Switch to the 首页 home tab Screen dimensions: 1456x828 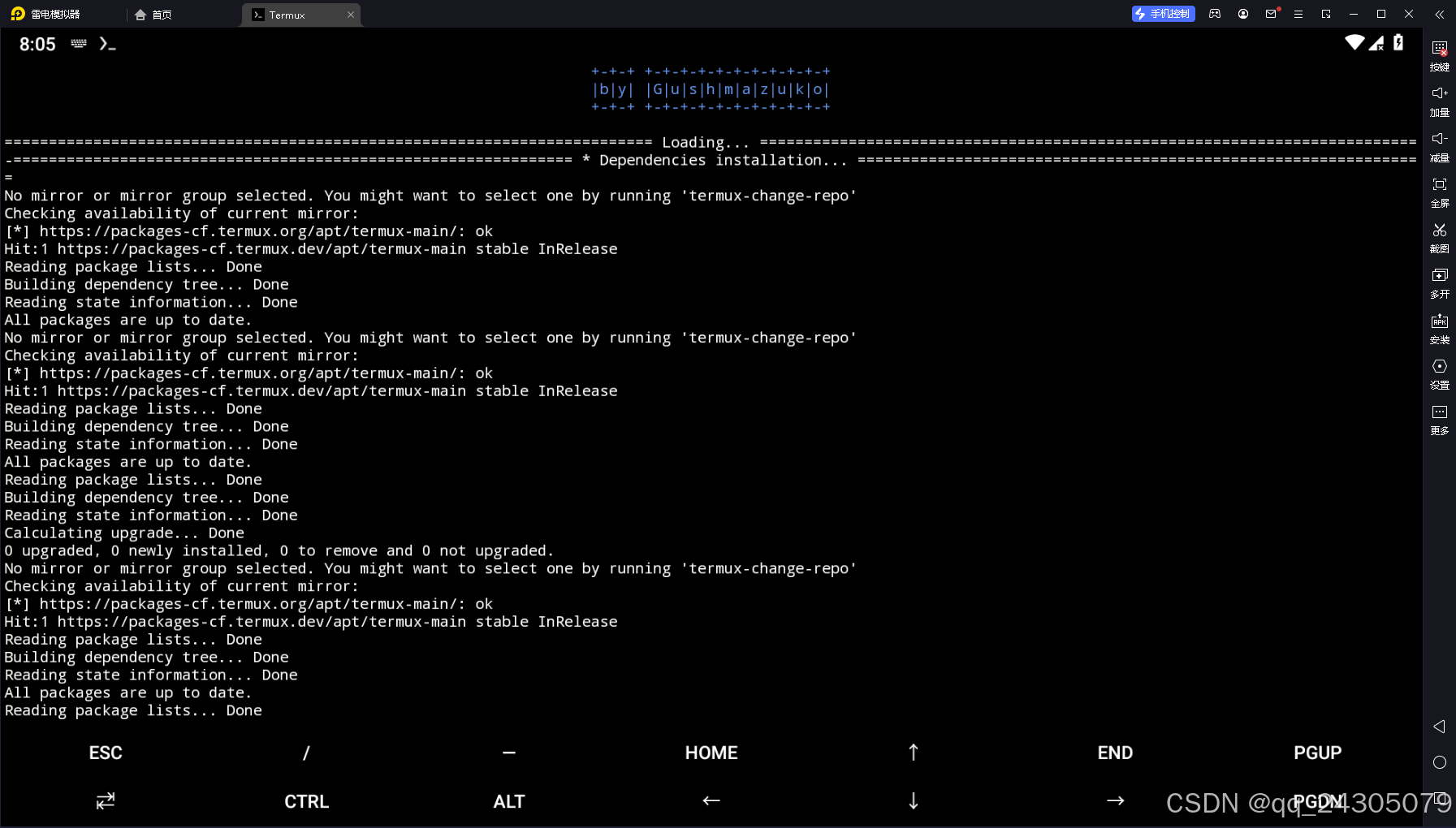coord(153,15)
